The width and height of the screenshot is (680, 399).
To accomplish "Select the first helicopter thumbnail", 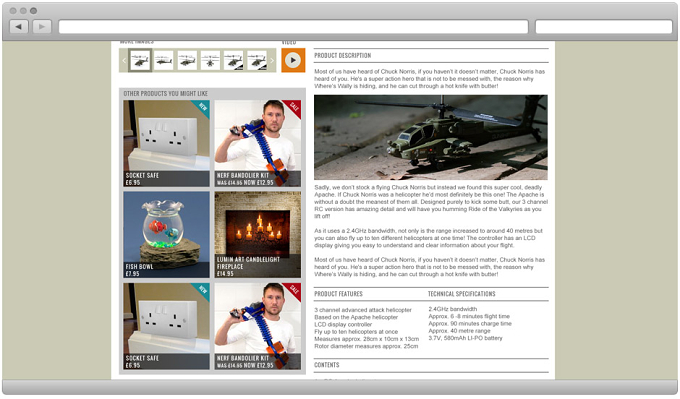I will [x=140, y=60].
